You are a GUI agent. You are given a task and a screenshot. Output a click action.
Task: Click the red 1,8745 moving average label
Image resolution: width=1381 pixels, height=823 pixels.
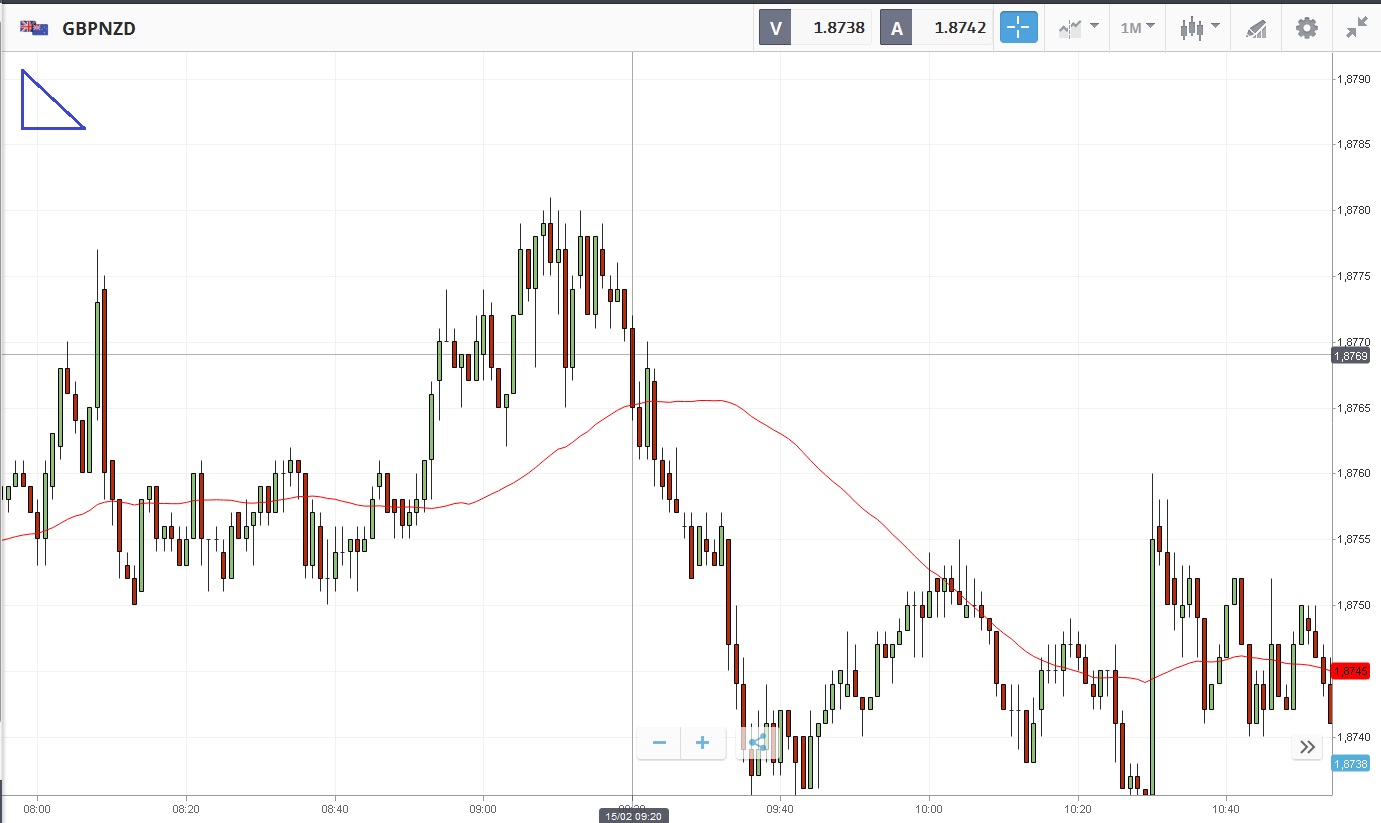1350,671
